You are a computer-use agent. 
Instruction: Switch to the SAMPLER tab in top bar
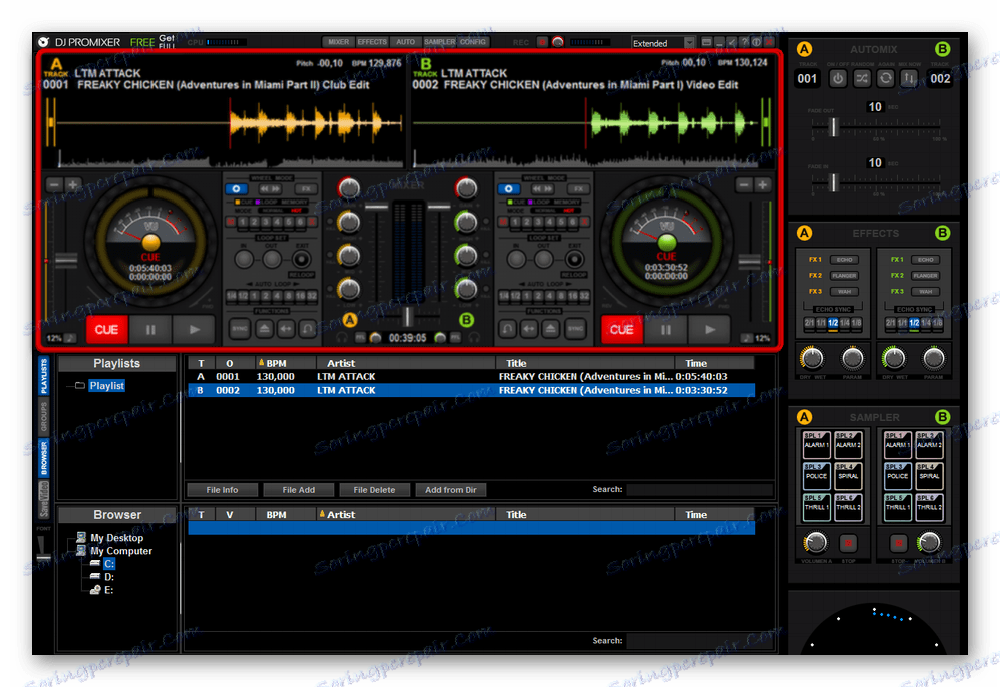point(439,42)
